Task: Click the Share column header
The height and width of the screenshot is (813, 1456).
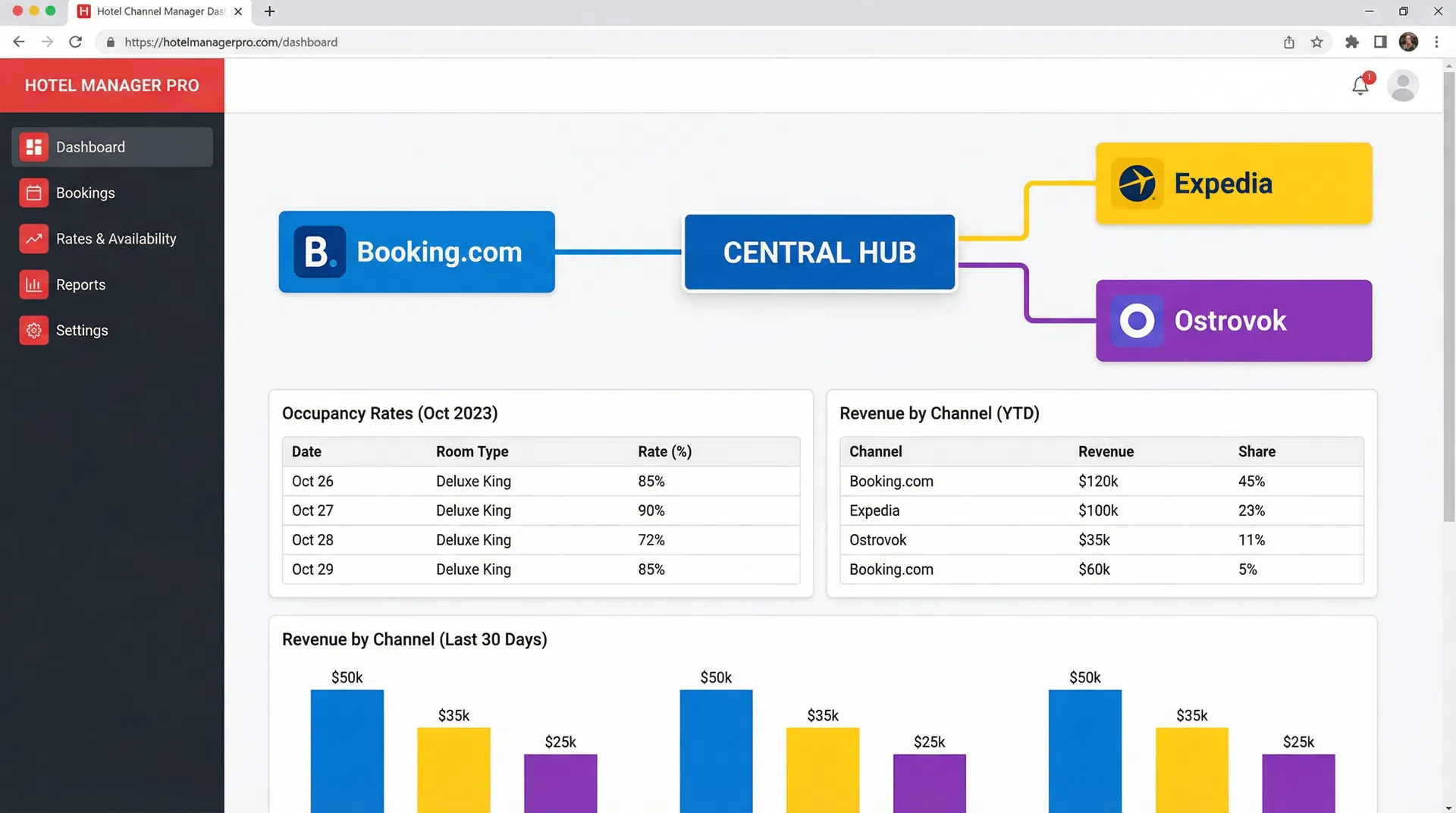Action: tap(1257, 452)
